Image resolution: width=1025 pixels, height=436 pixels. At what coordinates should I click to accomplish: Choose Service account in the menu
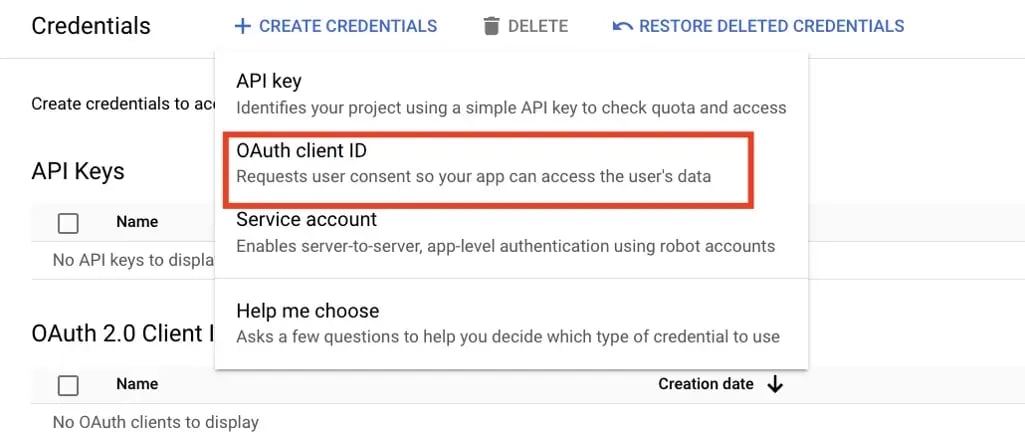click(511, 233)
